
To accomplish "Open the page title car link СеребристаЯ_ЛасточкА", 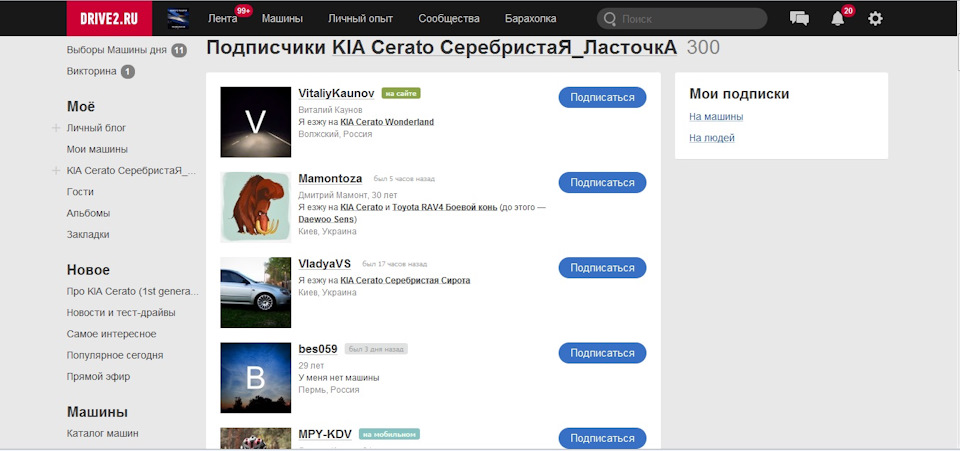I will (504, 48).
